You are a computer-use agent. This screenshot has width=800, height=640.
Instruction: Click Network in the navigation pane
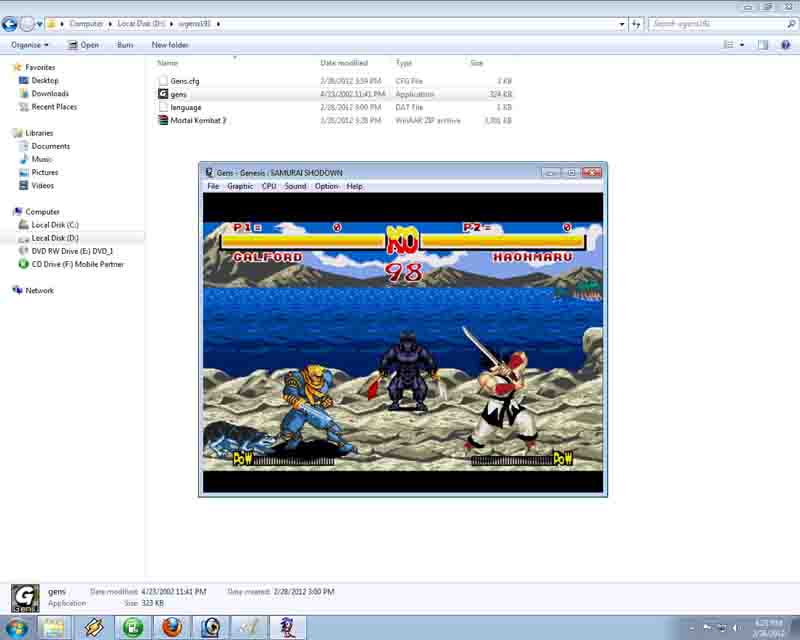click(x=39, y=290)
